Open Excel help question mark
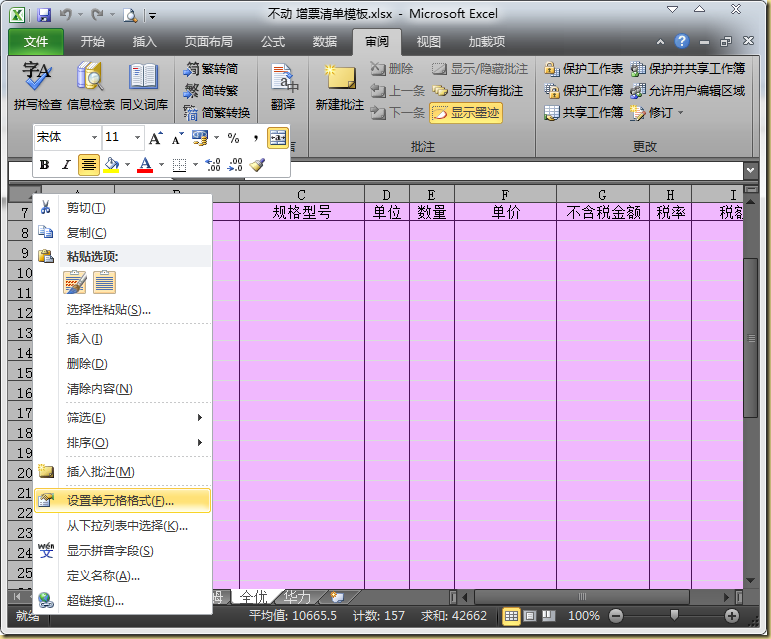The image size is (771, 639). click(x=682, y=41)
